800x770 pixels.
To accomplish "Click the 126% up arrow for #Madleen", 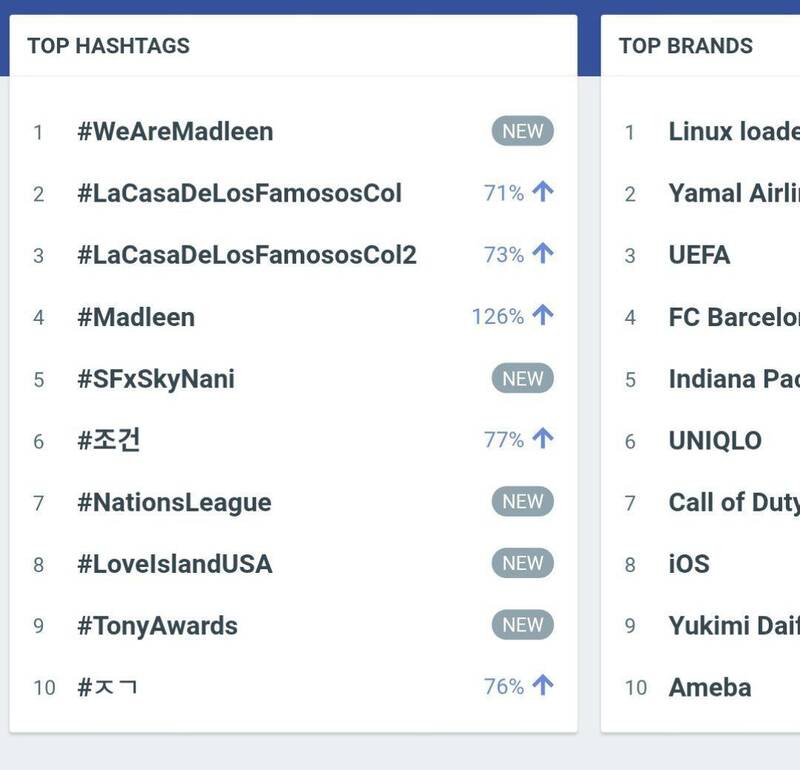I will point(543,316).
